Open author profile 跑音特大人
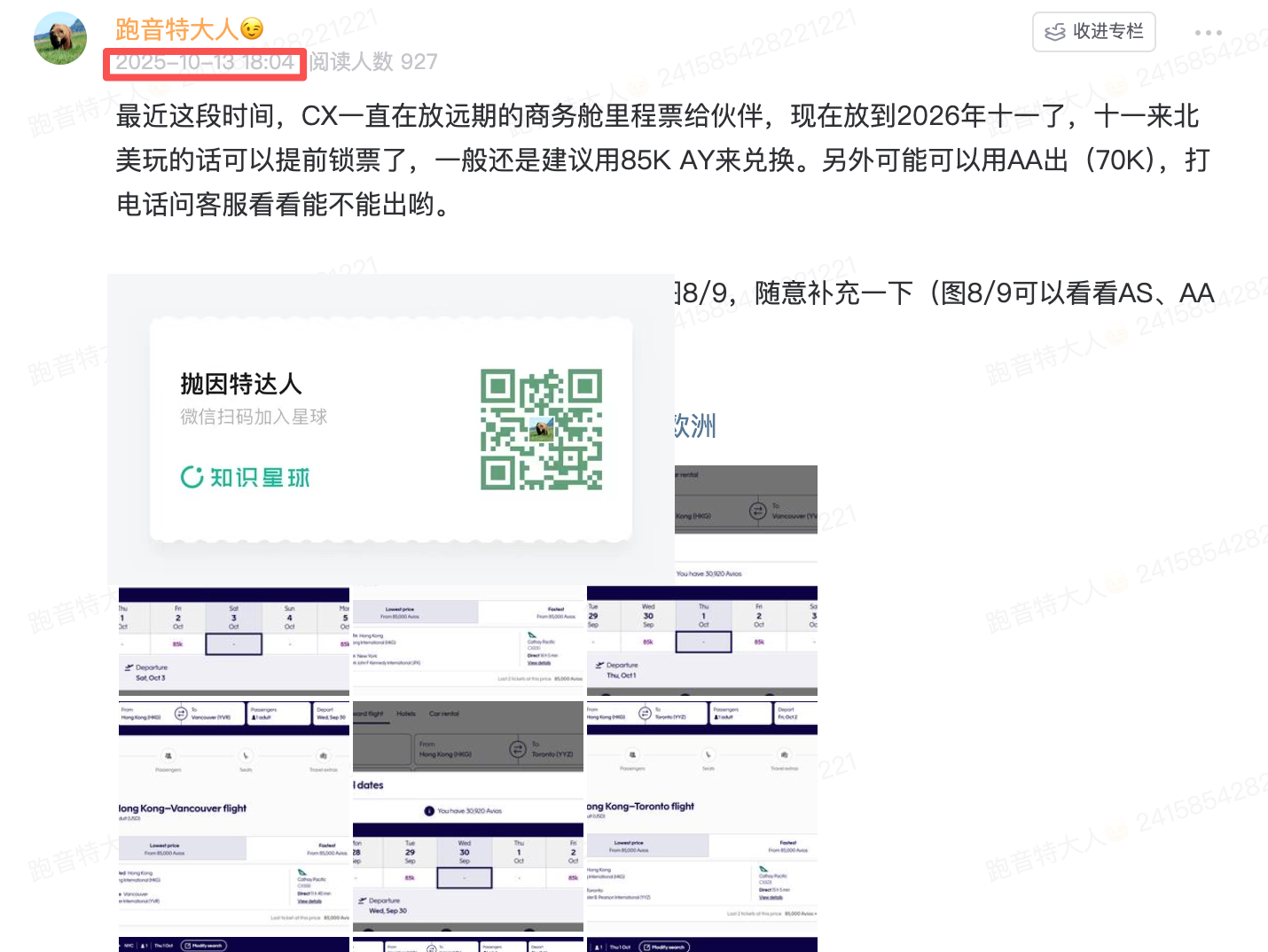Viewport: 1268px width, 952px height. pos(176,29)
